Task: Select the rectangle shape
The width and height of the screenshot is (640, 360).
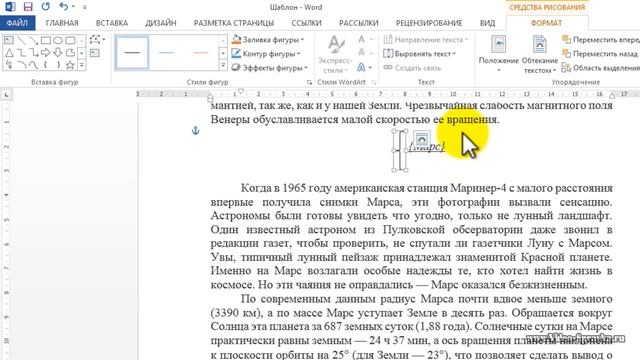Action: [46, 40]
